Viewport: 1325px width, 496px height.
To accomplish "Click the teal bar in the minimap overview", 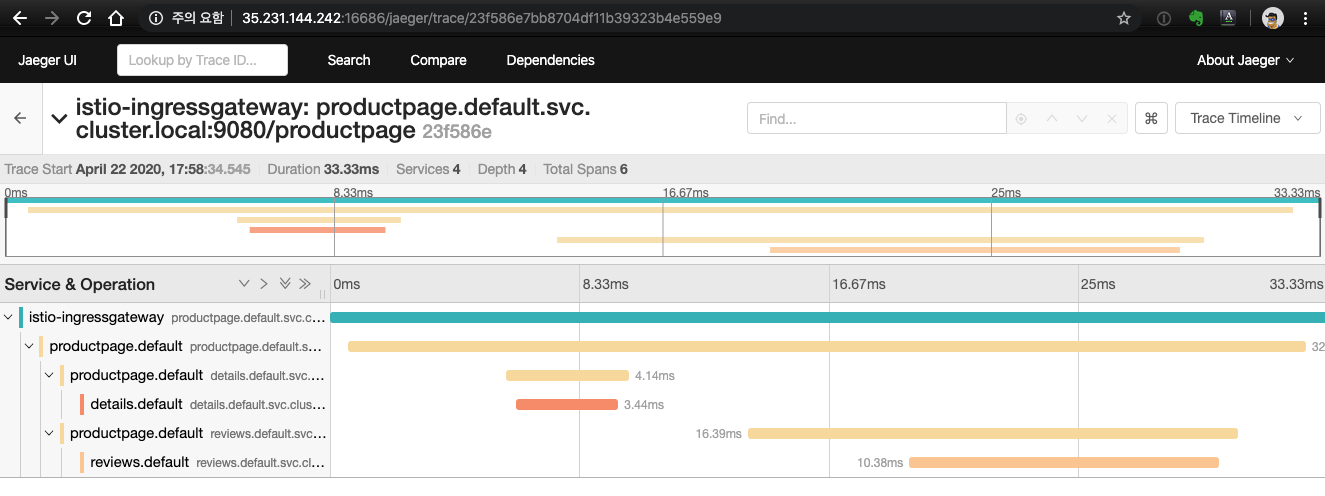I will pos(662,200).
